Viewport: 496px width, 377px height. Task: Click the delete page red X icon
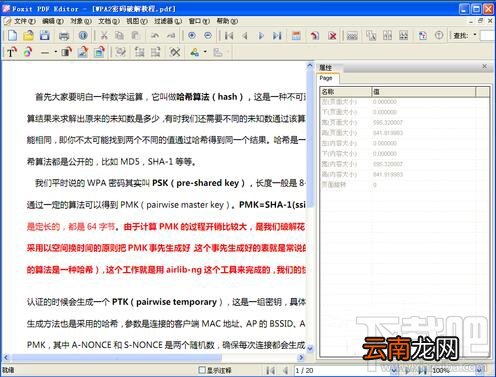[x=332, y=36]
